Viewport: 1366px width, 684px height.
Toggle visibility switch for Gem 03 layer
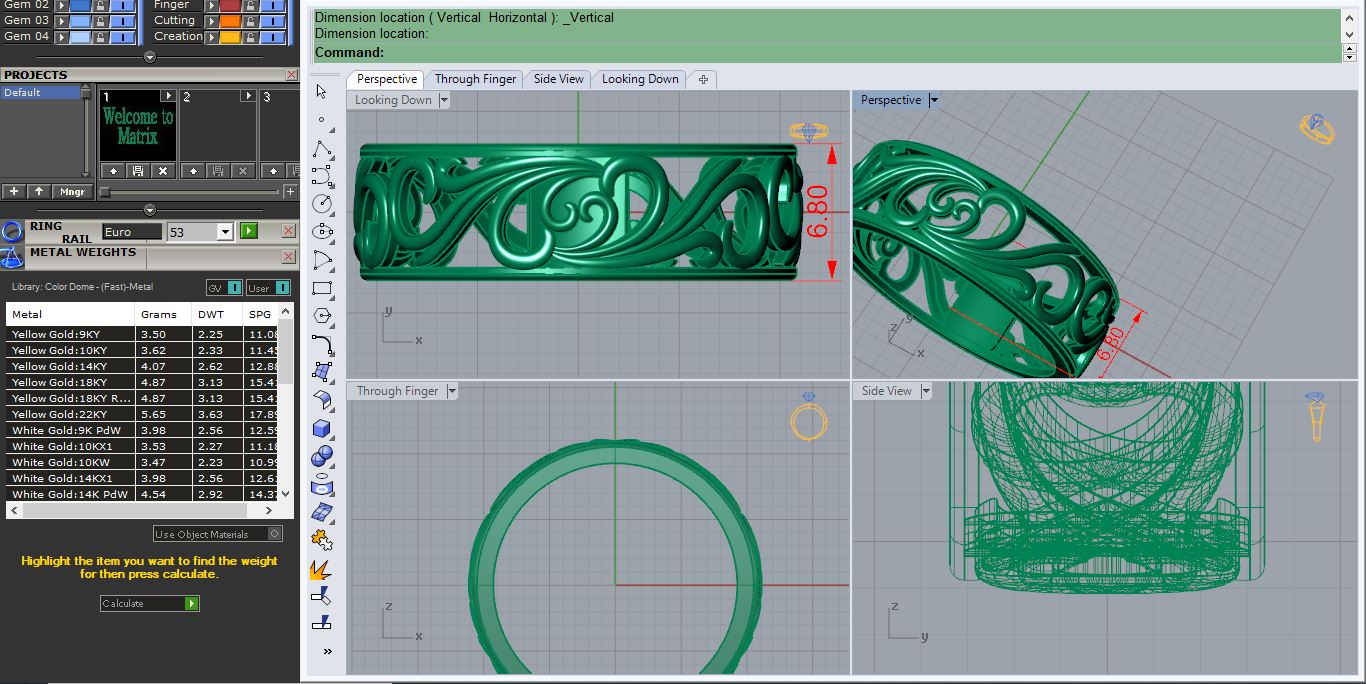click(x=123, y=20)
